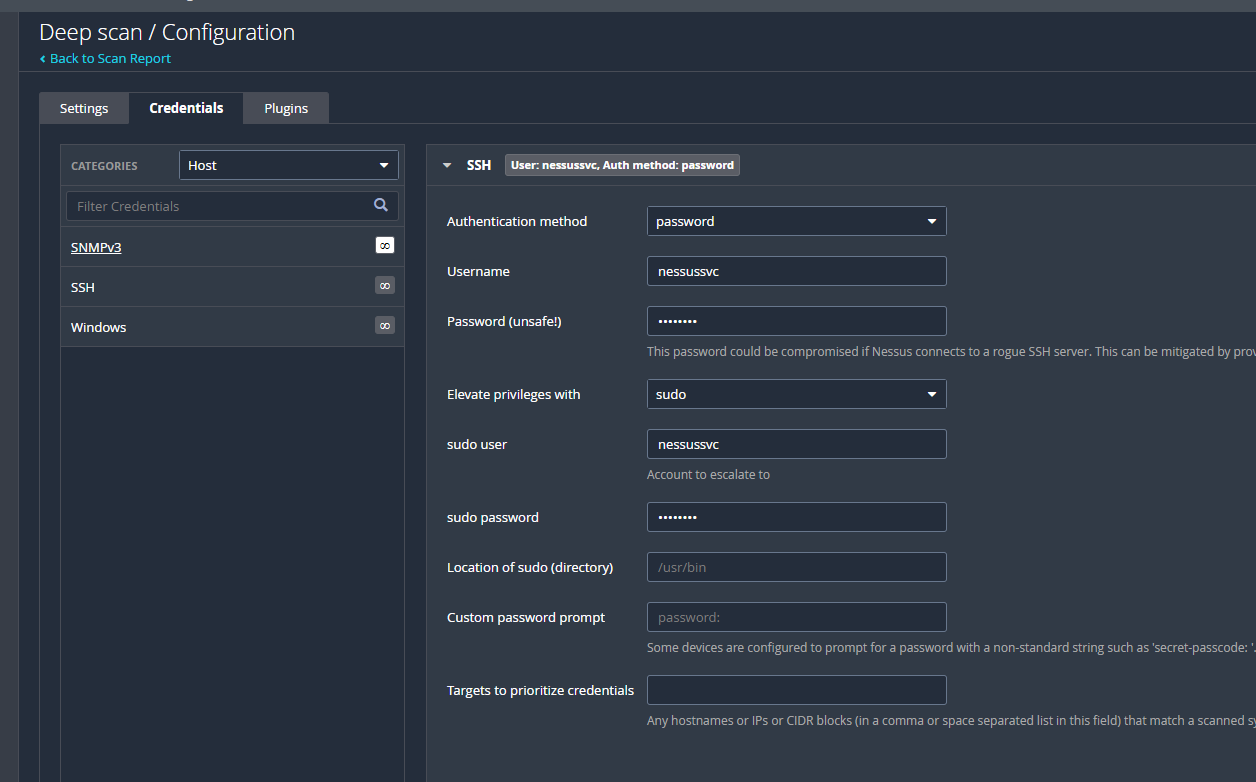Click the 'CATEGORIES' label
The height and width of the screenshot is (782, 1256).
pos(104,166)
